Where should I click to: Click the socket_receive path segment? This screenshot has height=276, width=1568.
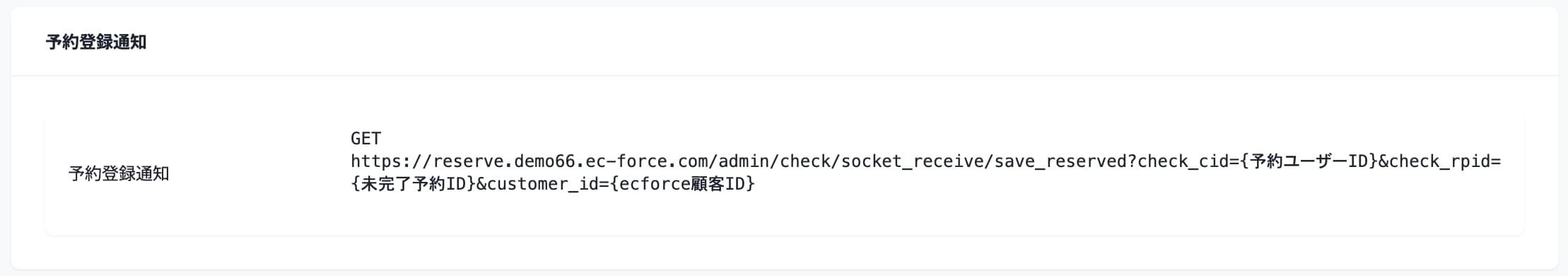click(912, 161)
